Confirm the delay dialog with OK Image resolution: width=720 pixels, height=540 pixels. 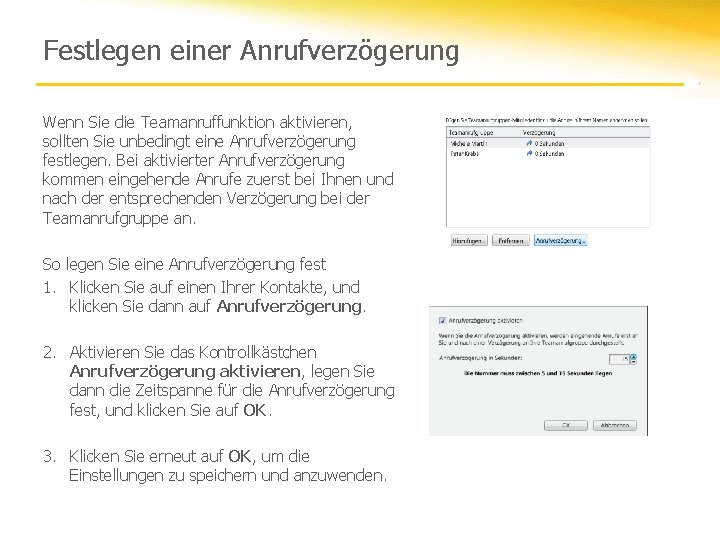tap(566, 425)
